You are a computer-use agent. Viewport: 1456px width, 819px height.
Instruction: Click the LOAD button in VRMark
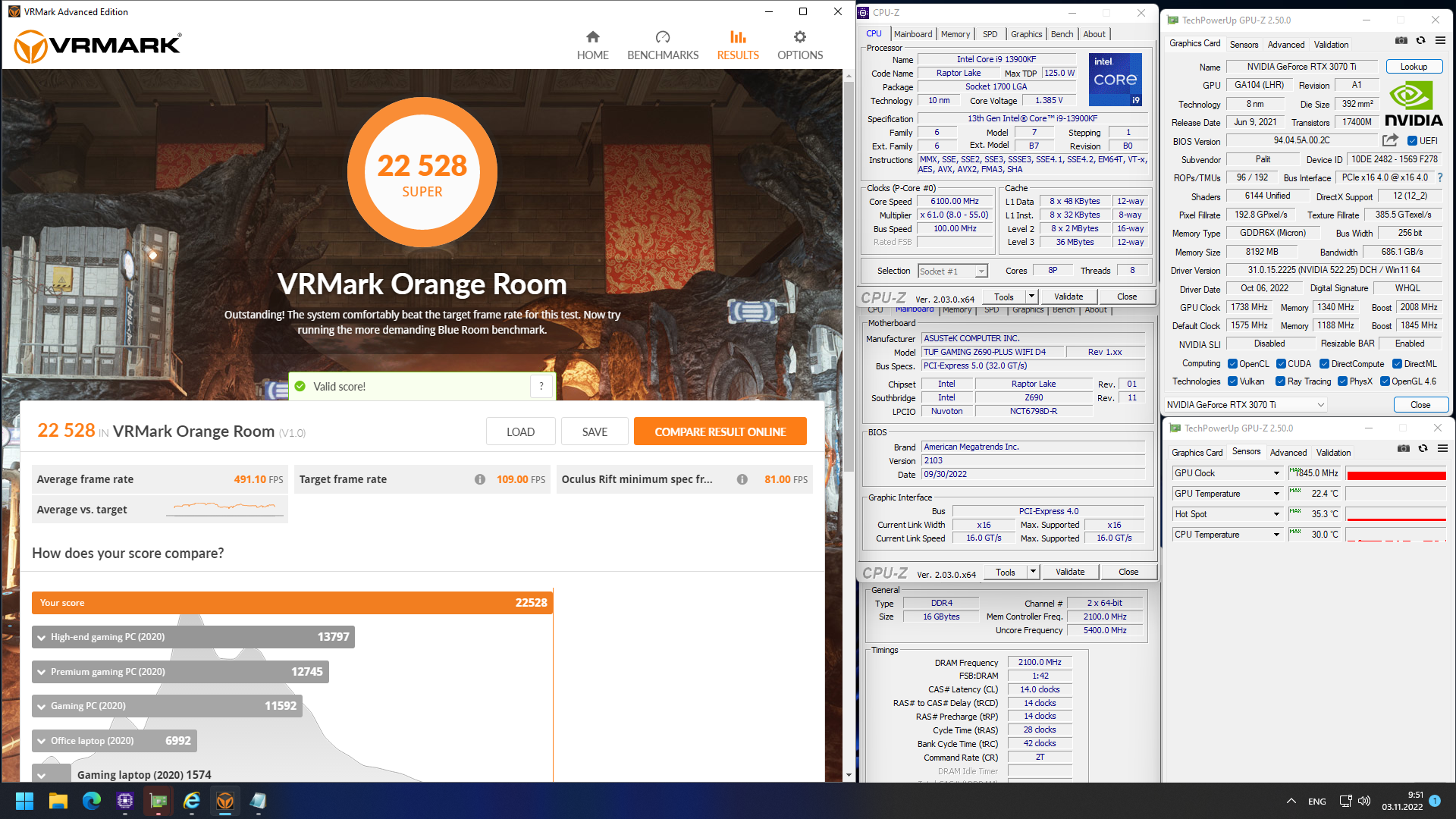point(520,431)
